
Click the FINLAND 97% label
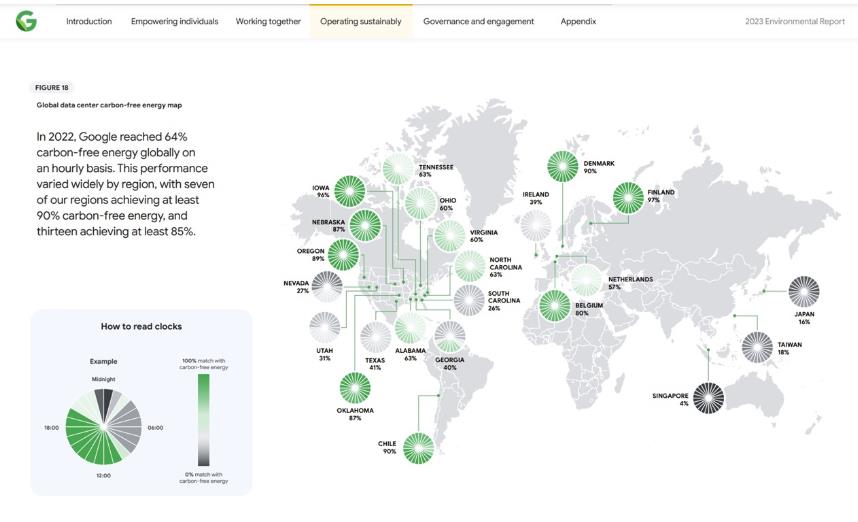[x=660, y=196]
